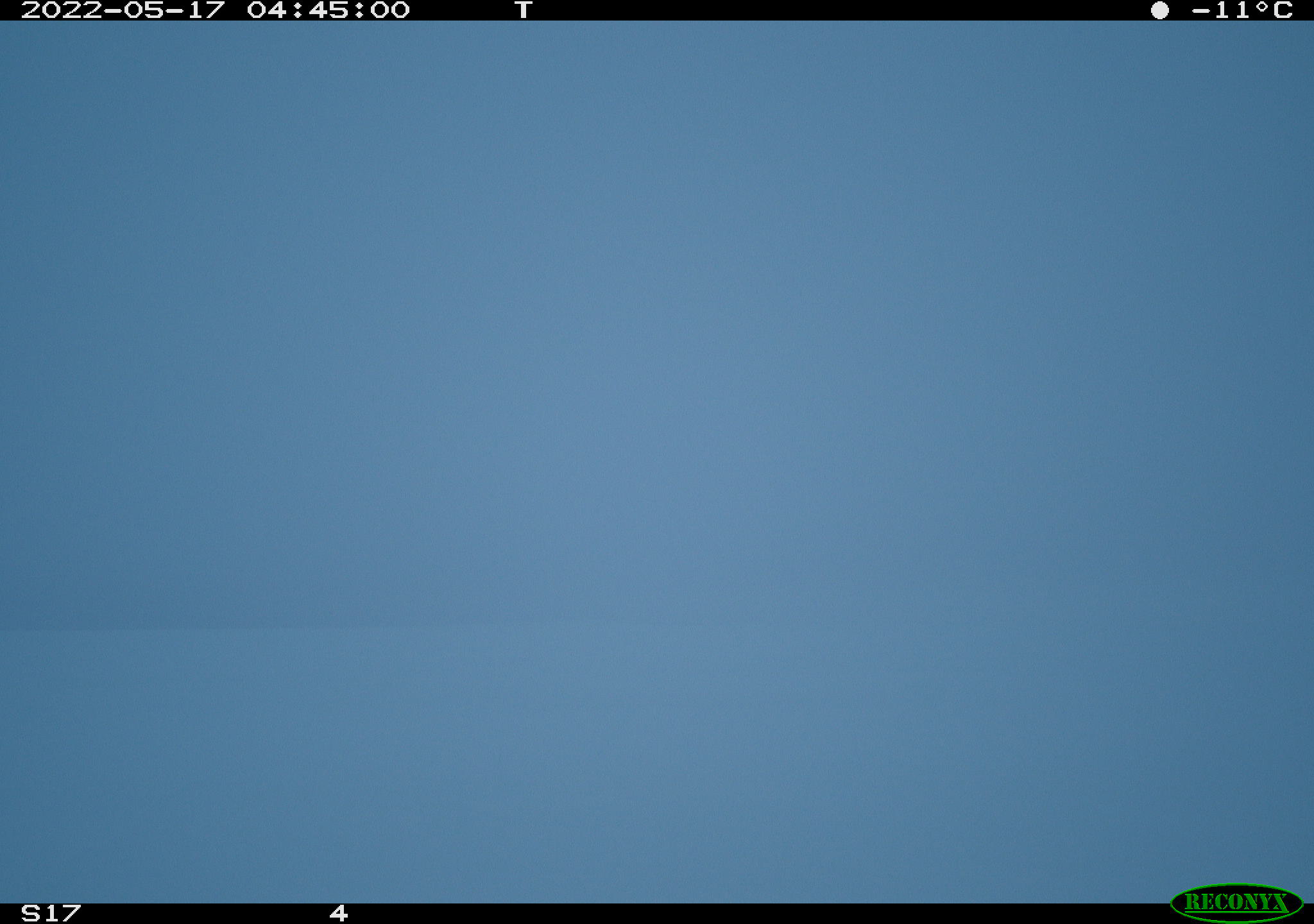Click the 04:45:00 time stamp

(328, 10)
